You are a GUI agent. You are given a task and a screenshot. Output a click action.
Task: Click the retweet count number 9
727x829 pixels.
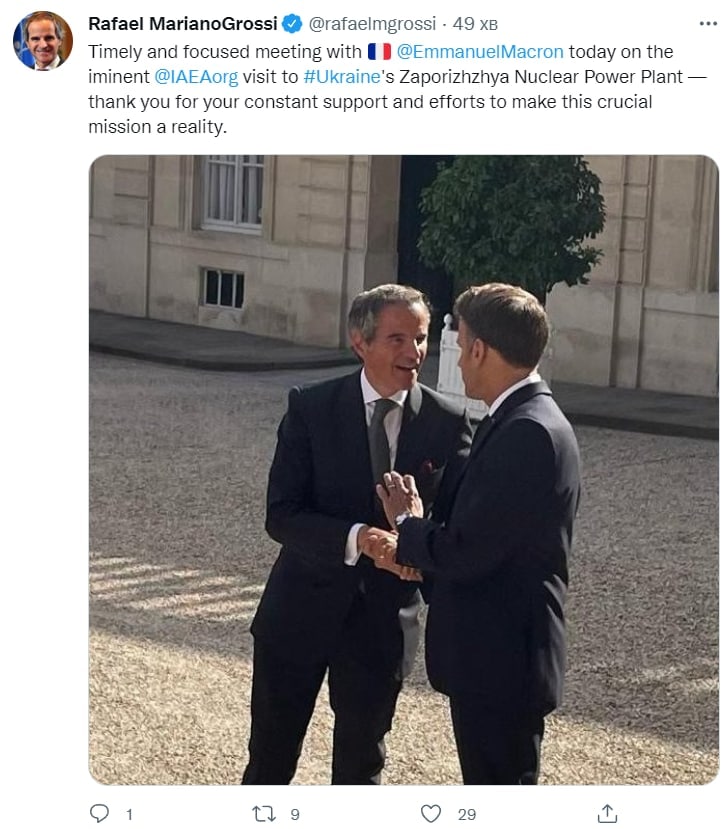point(295,815)
